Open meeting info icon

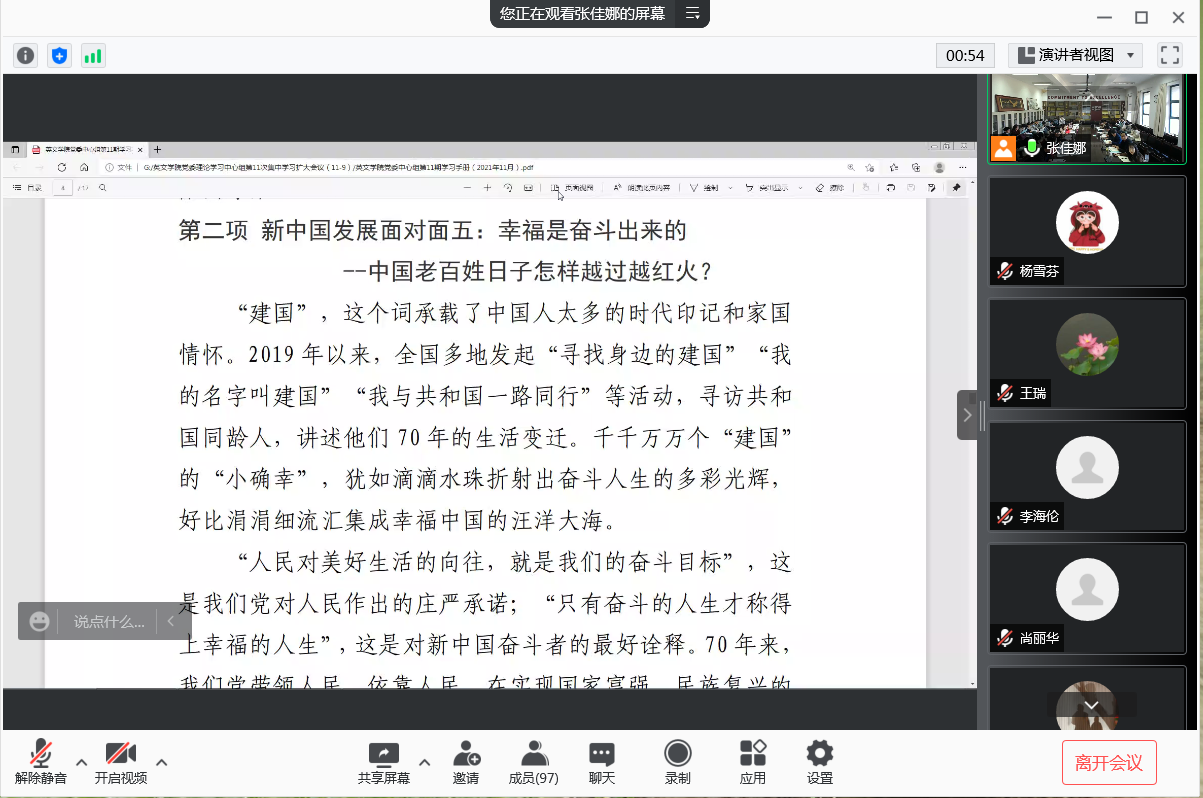point(25,55)
